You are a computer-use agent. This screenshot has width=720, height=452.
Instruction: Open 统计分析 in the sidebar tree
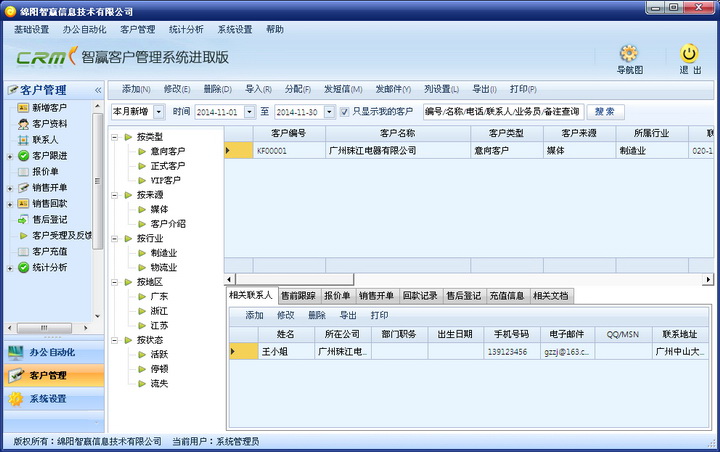click(x=49, y=267)
